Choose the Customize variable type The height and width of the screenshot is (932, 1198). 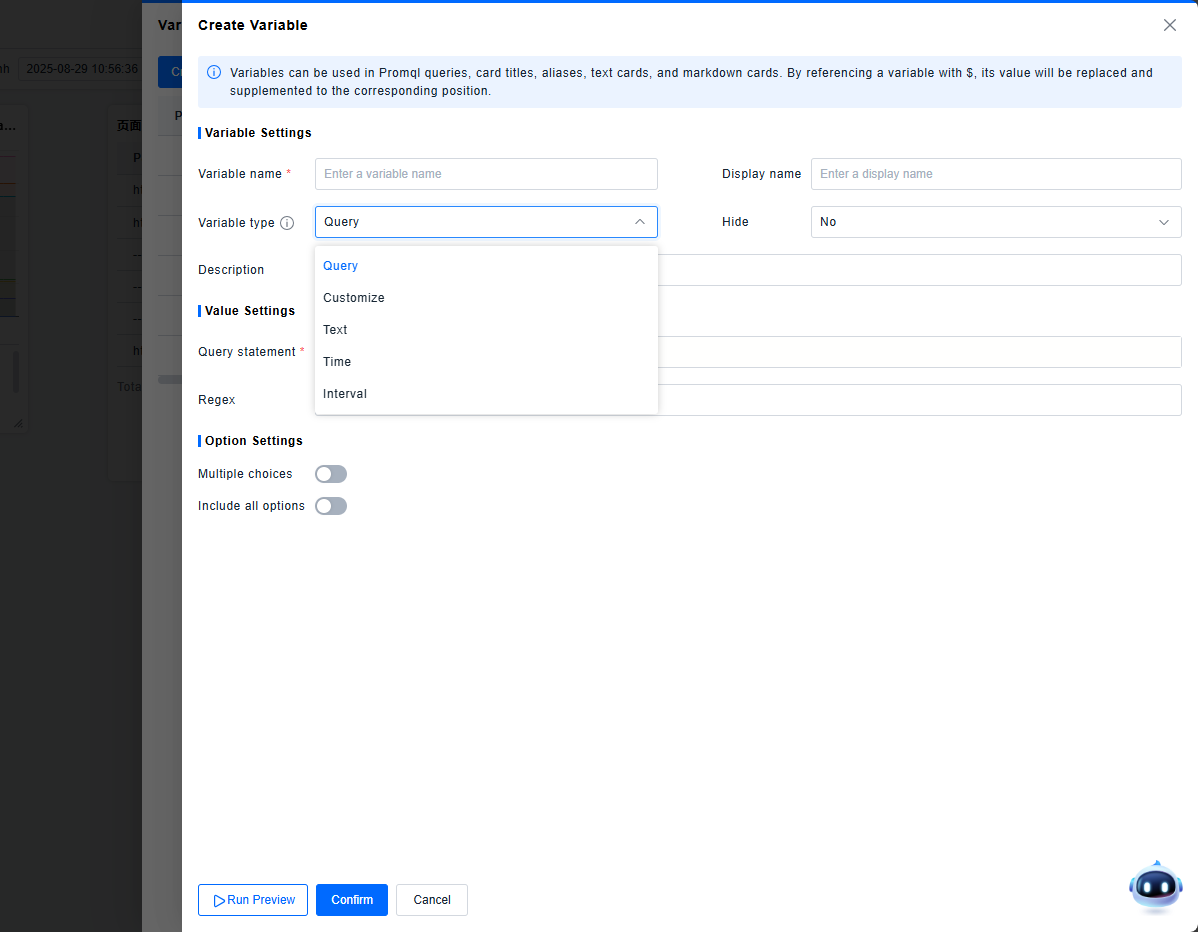(354, 298)
